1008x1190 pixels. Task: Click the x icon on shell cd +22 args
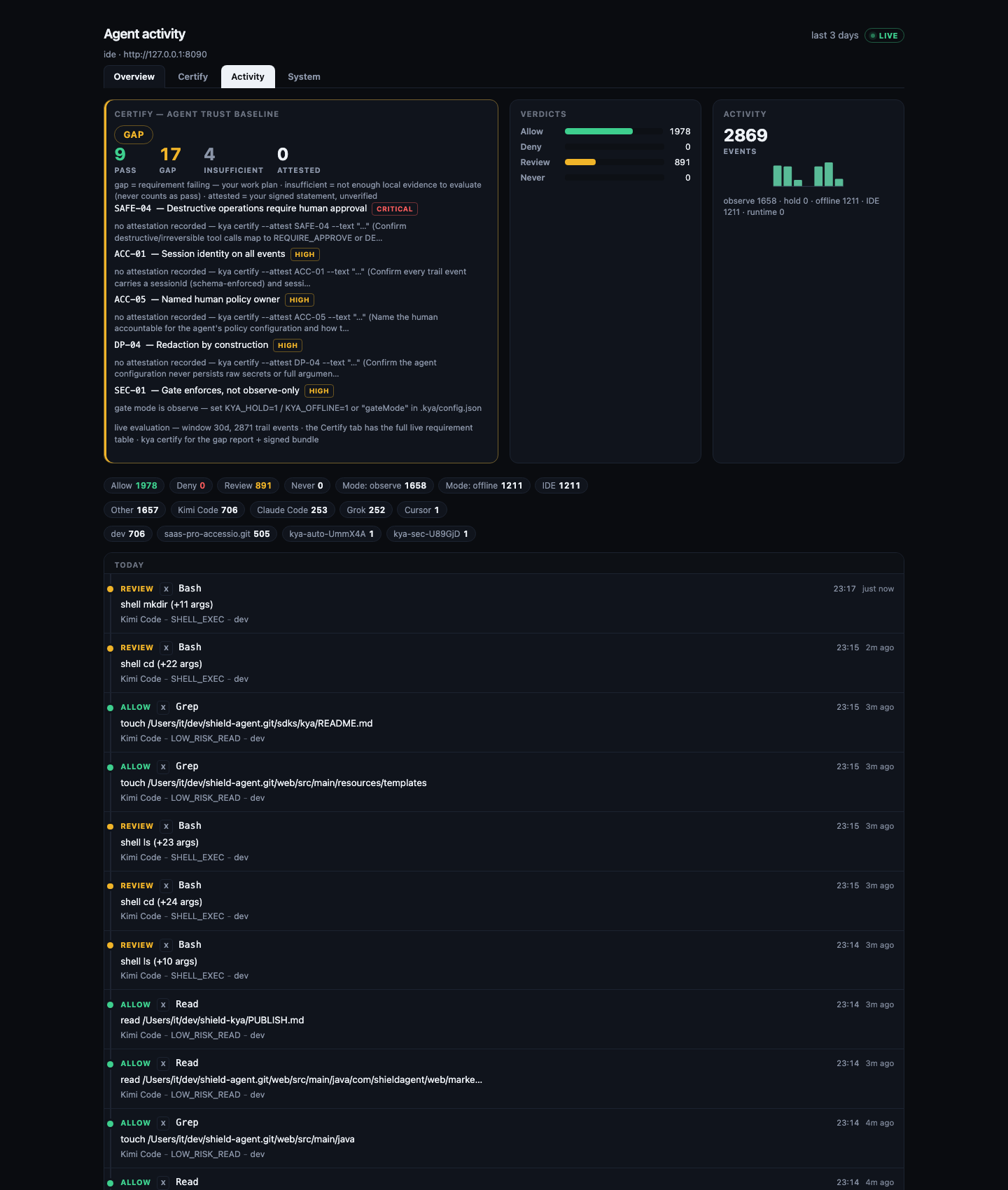(x=166, y=648)
